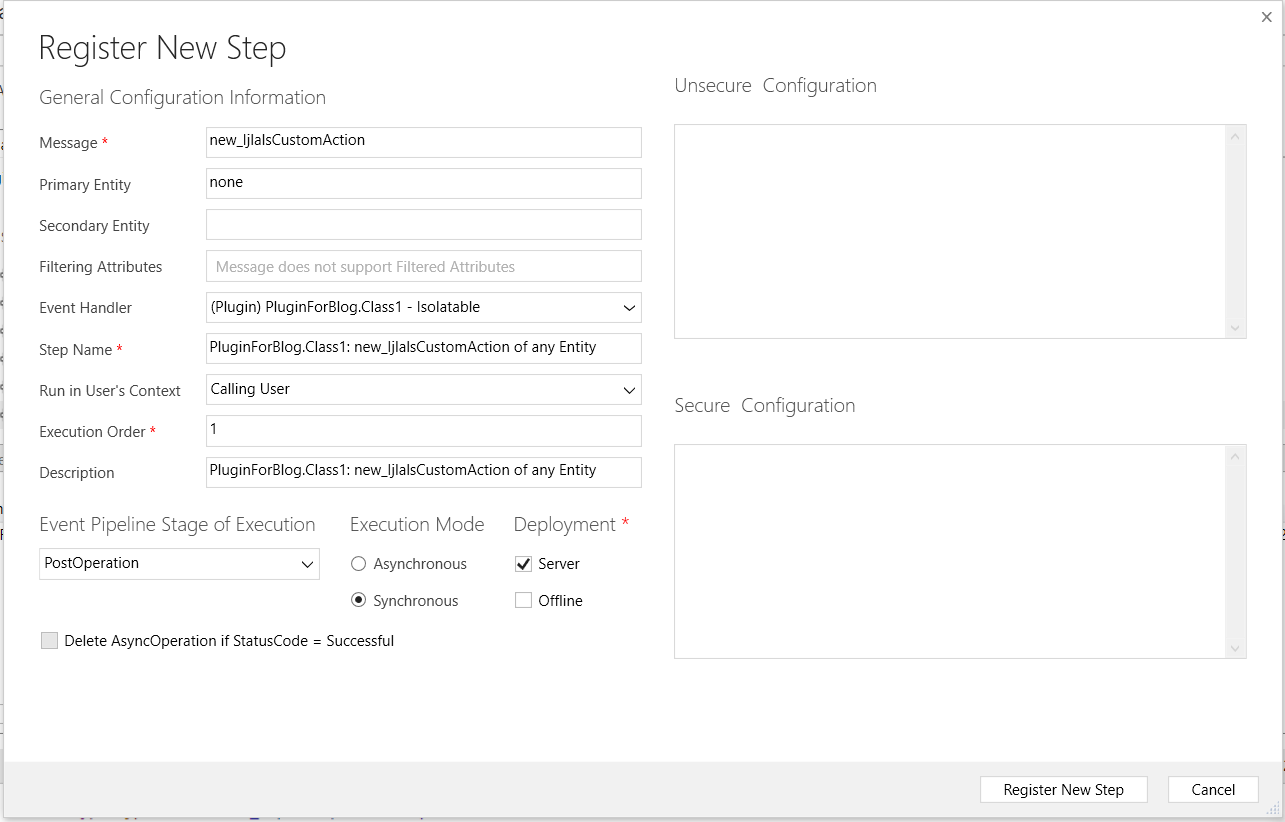The width and height of the screenshot is (1285, 822).
Task: Select the Synchronous execution mode
Action: click(x=359, y=601)
